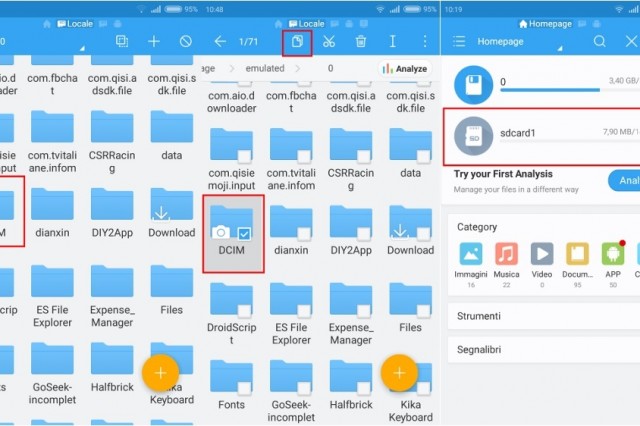Tap the 10:48 clock in middle status bar
Viewport: 640px width, 426px height.
point(214,9)
